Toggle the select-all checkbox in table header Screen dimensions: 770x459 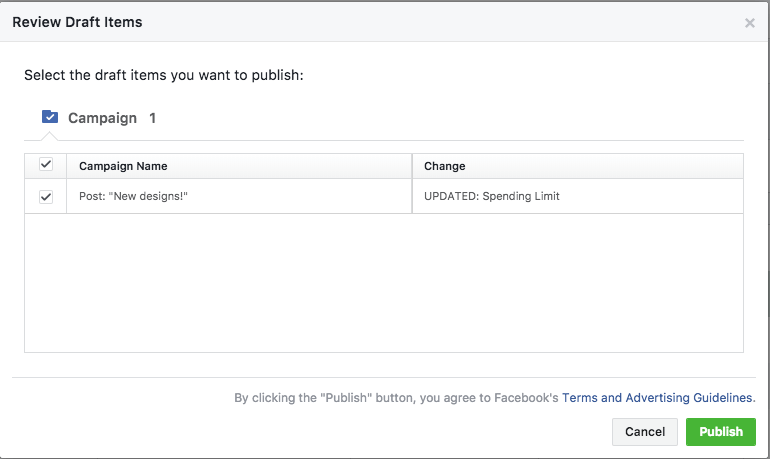45,165
